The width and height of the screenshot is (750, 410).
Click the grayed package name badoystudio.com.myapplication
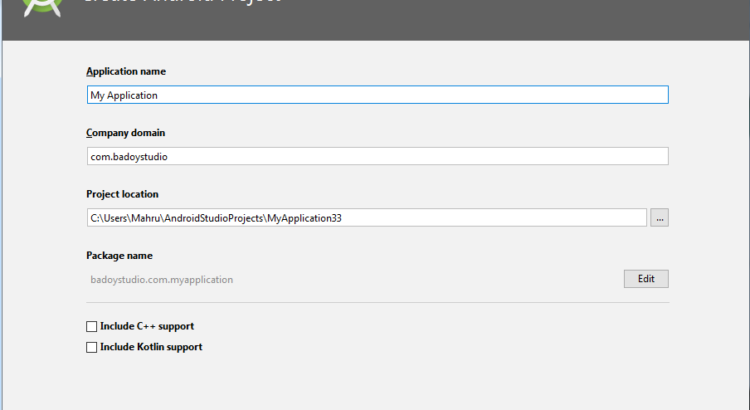162,280
